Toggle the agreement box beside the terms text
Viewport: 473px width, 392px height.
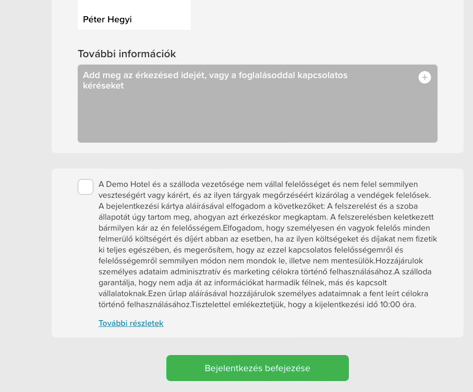click(x=85, y=187)
